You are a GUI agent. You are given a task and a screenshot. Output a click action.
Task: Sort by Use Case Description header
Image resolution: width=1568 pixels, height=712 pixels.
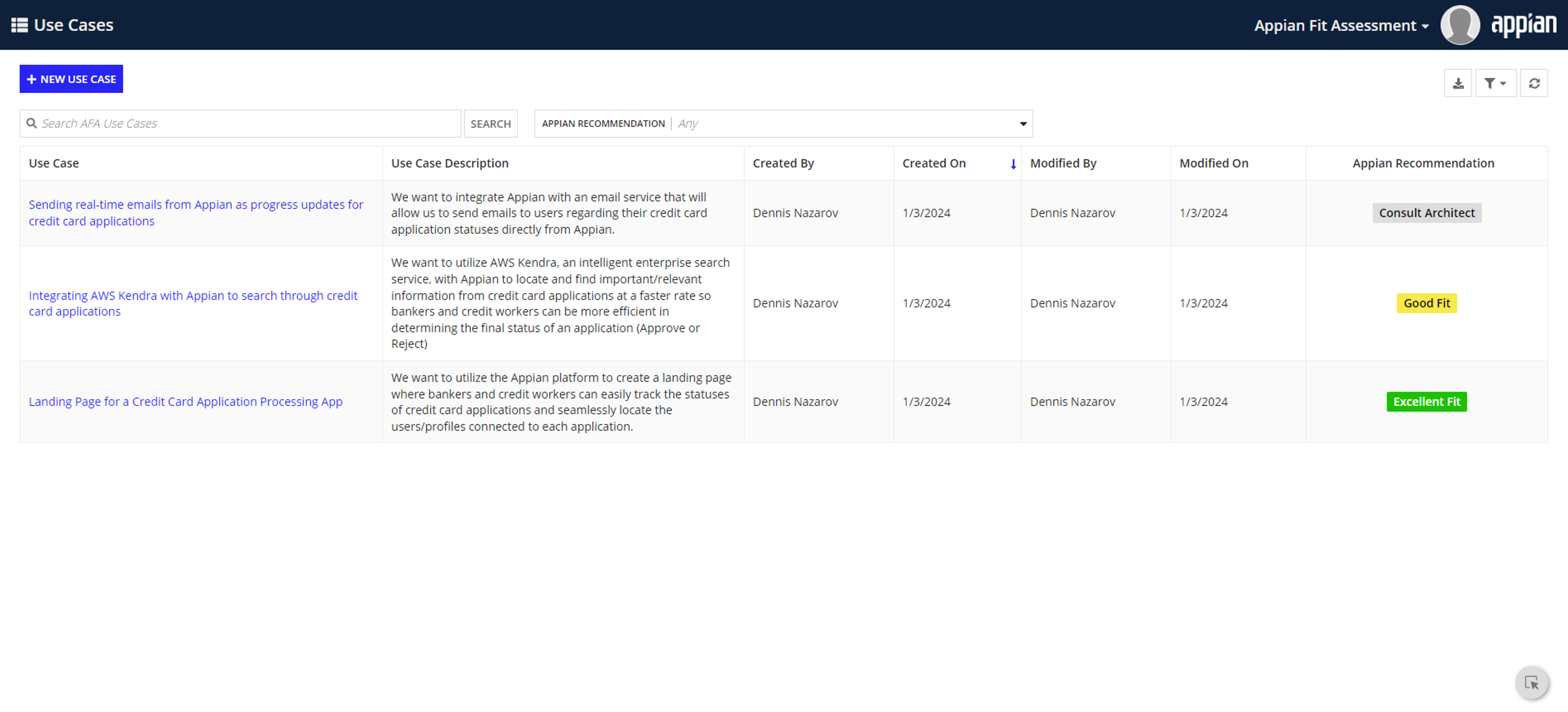point(450,163)
